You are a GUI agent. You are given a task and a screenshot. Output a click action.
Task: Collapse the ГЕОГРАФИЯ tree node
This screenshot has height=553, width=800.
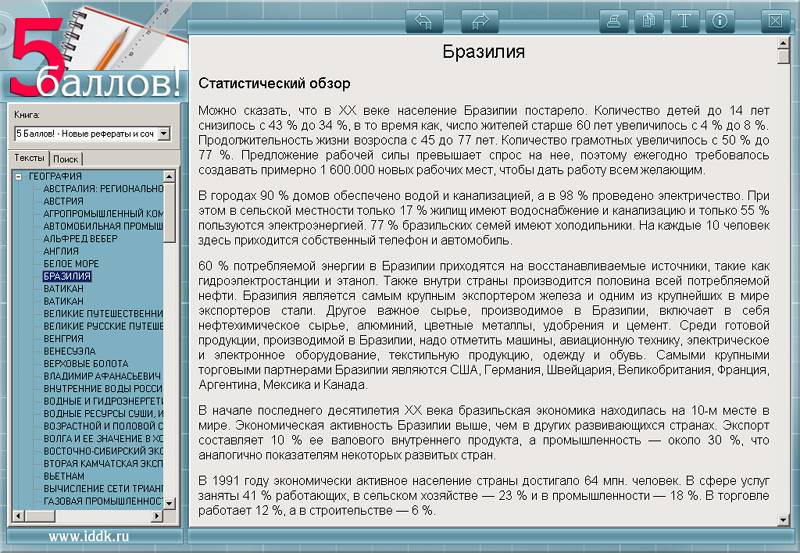pyautogui.click(x=19, y=177)
